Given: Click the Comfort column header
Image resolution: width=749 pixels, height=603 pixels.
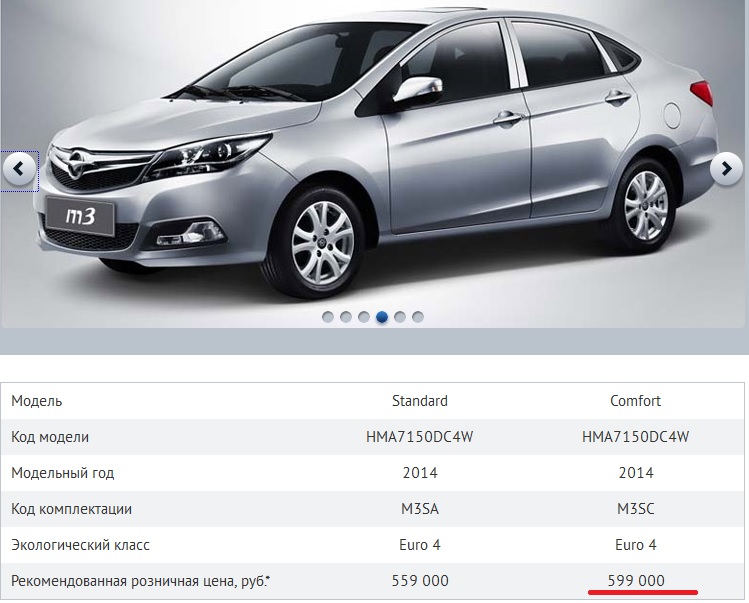Looking at the screenshot, I should [635, 401].
